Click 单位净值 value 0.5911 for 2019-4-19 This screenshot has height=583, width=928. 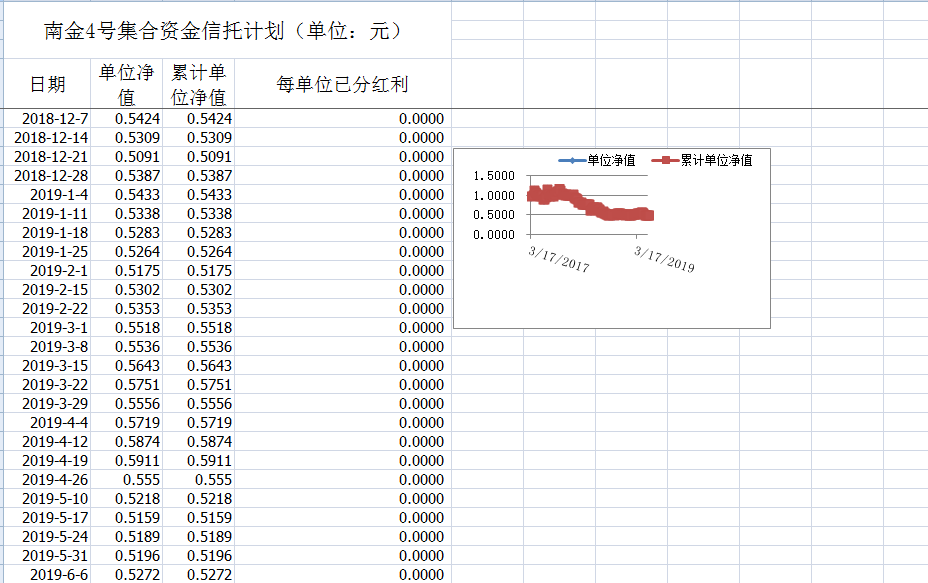(126, 460)
